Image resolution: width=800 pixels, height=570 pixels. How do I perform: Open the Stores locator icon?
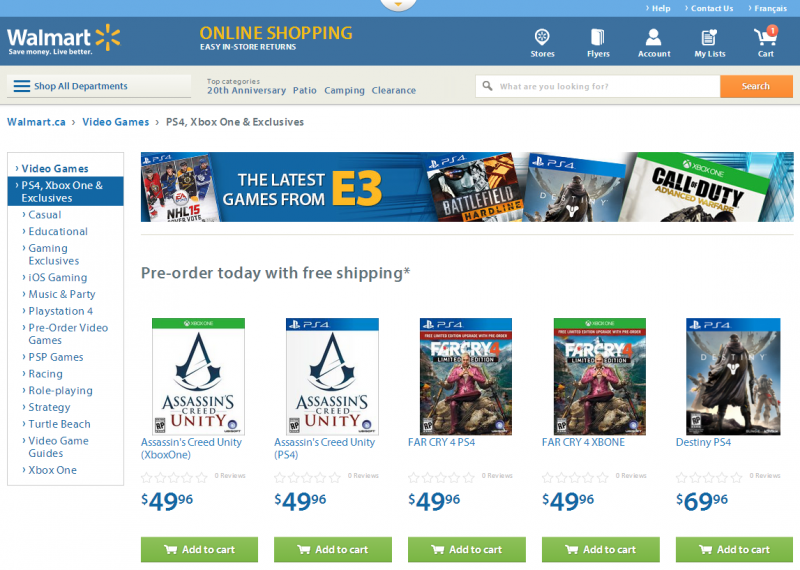(x=542, y=37)
